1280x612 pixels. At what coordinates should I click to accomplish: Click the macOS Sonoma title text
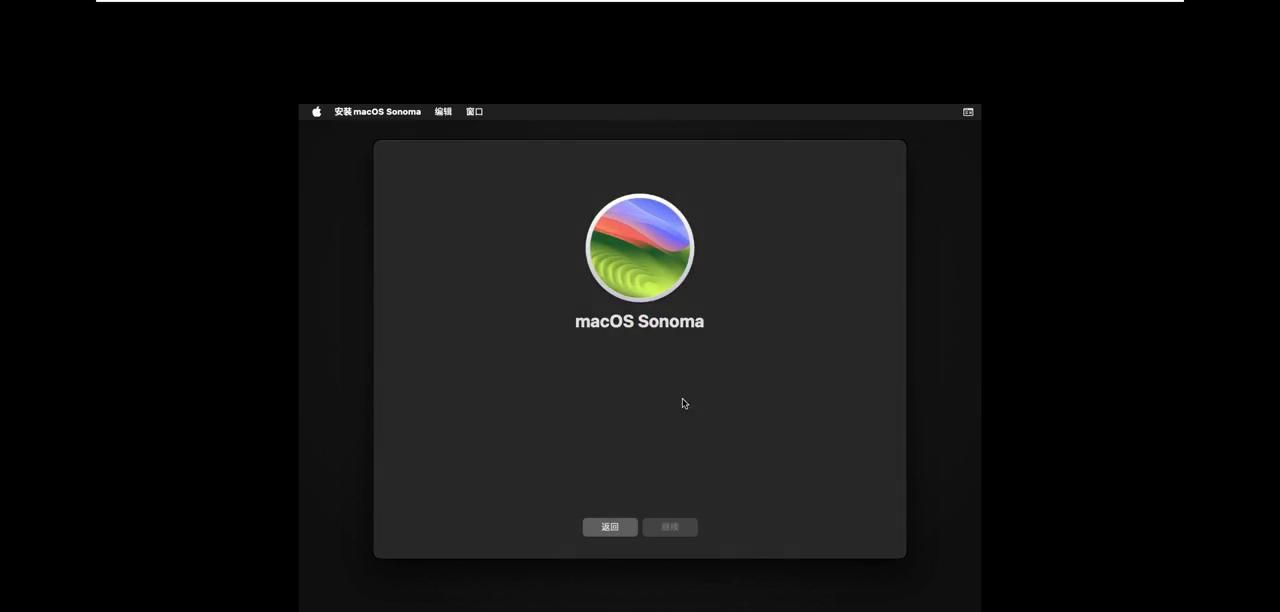(x=640, y=321)
